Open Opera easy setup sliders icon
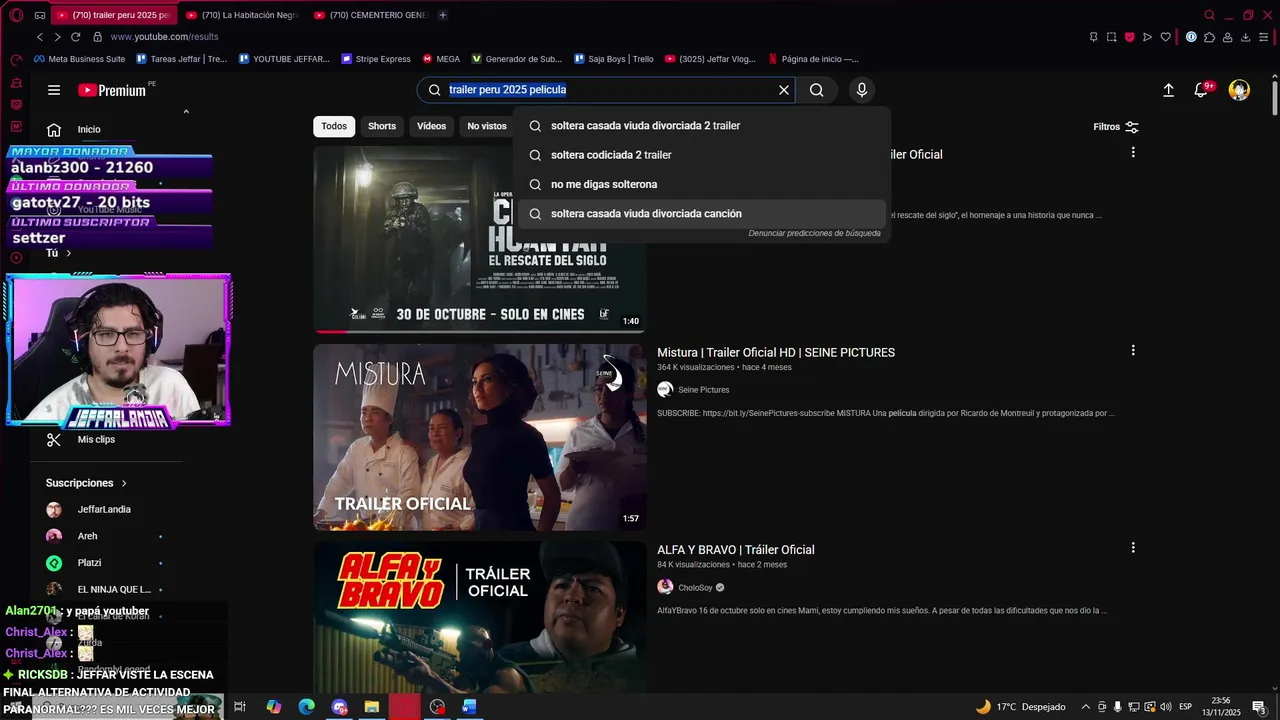 coord(1263,37)
